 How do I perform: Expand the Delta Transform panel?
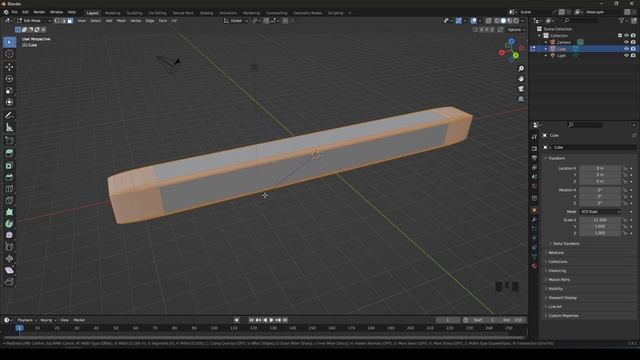[565, 244]
